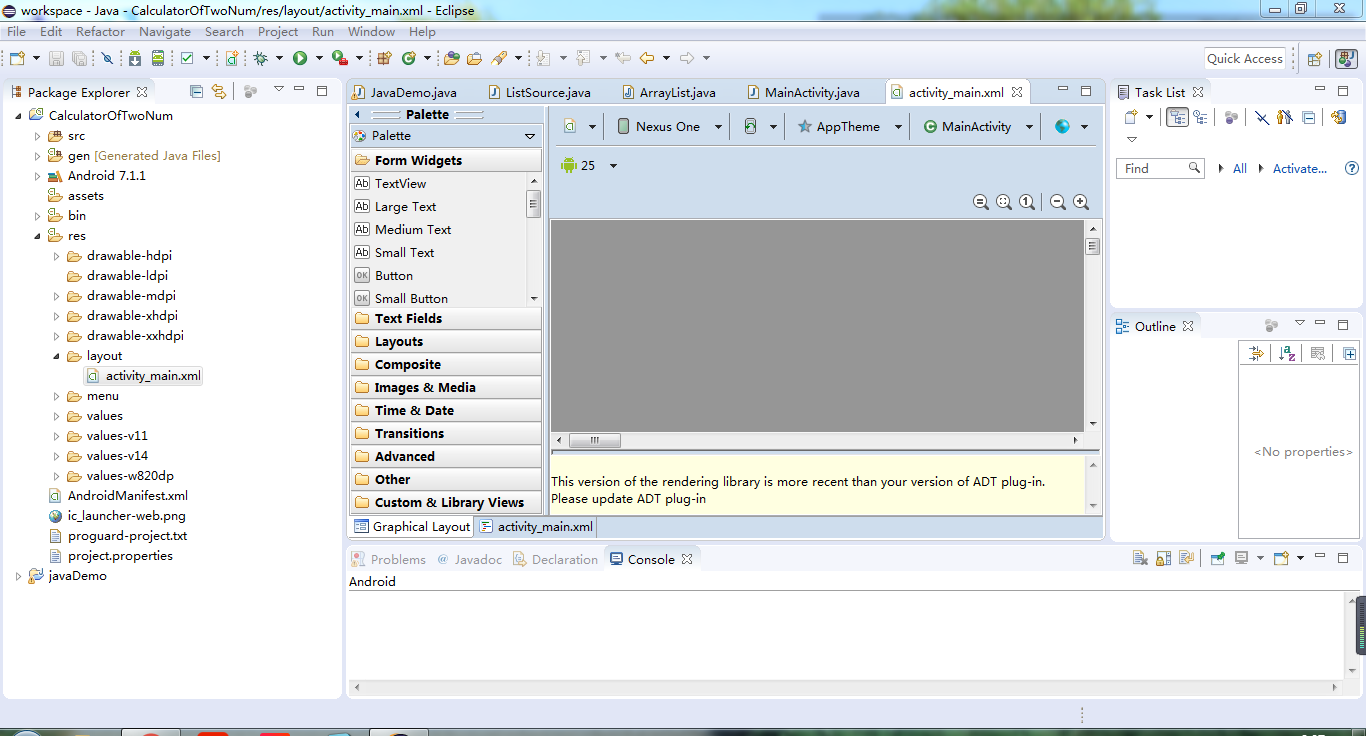Toggle Skip All Breakpoints toolbar icon
Viewport: 1366px width, 736px height.
pyautogui.click(x=107, y=58)
